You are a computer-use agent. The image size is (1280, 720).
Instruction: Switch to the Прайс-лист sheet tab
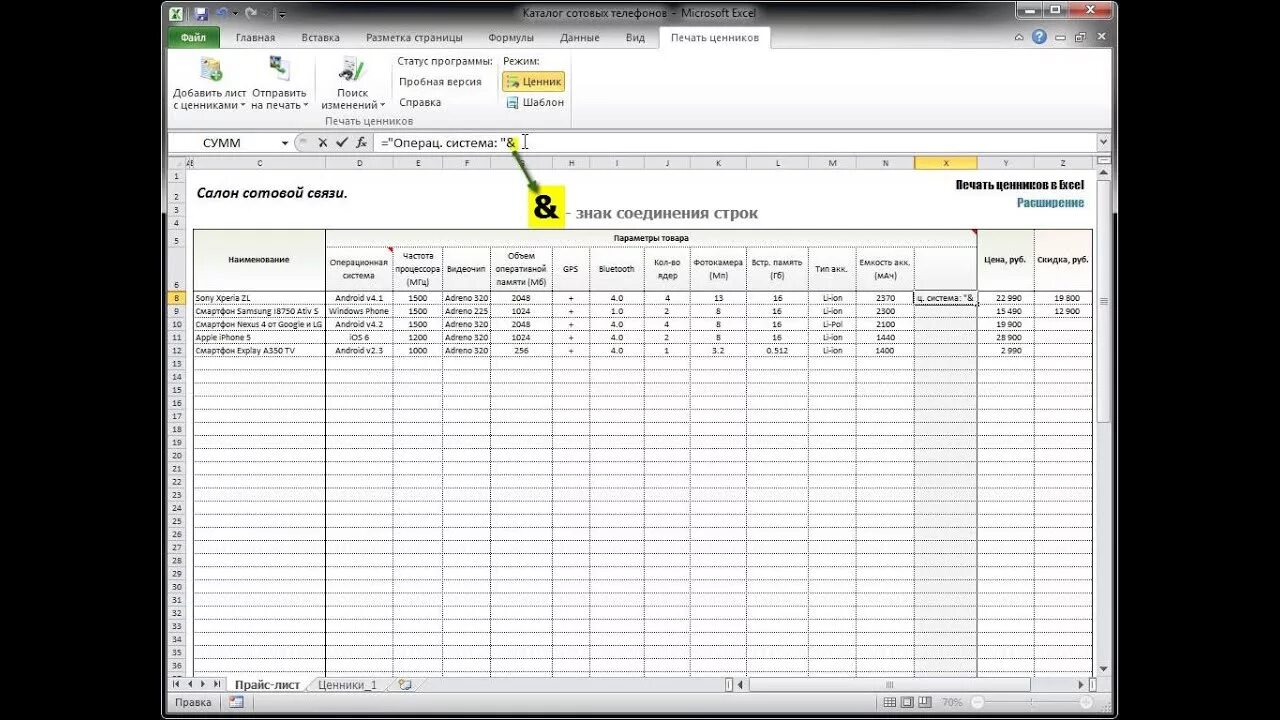267,685
